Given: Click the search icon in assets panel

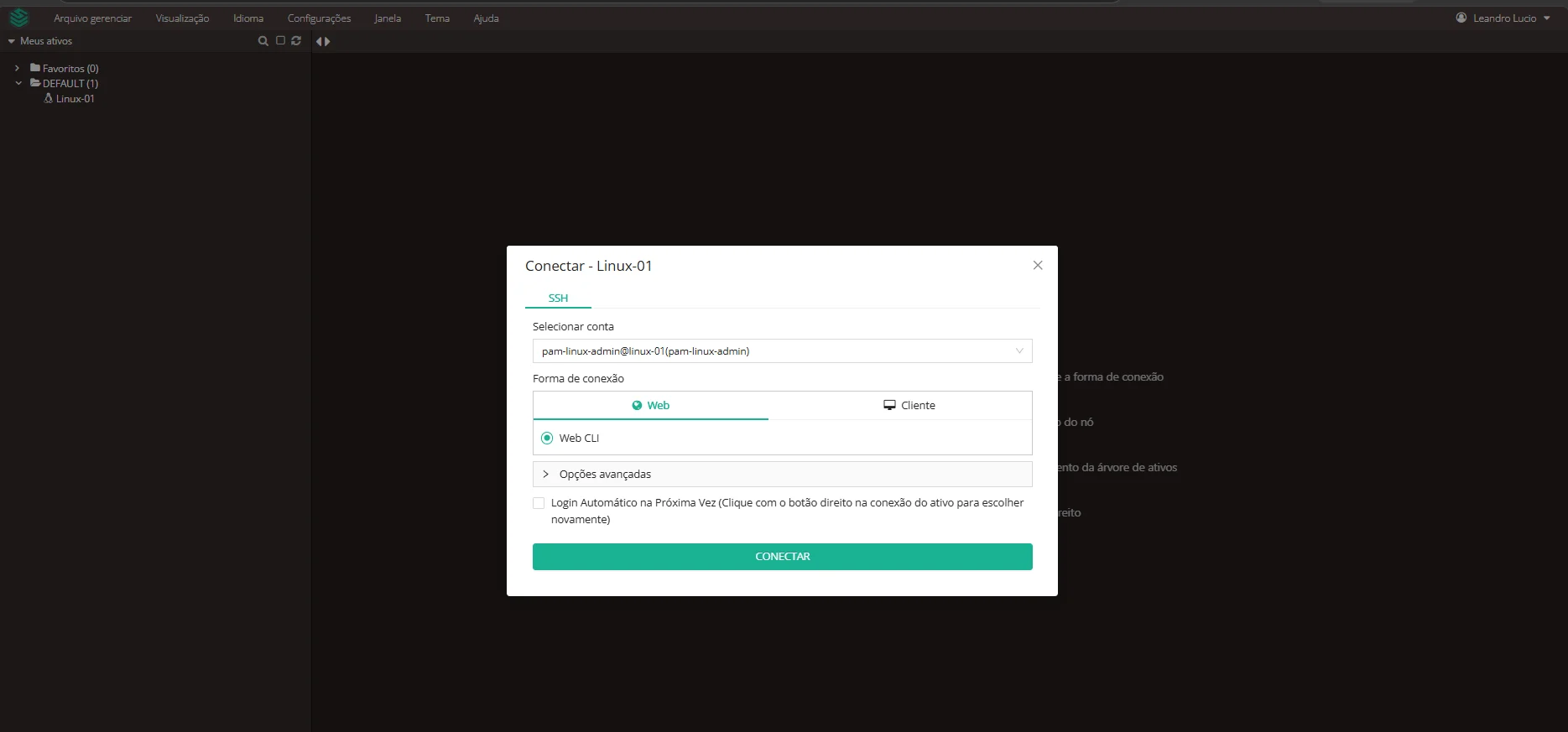Looking at the screenshot, I should [263, 41].
